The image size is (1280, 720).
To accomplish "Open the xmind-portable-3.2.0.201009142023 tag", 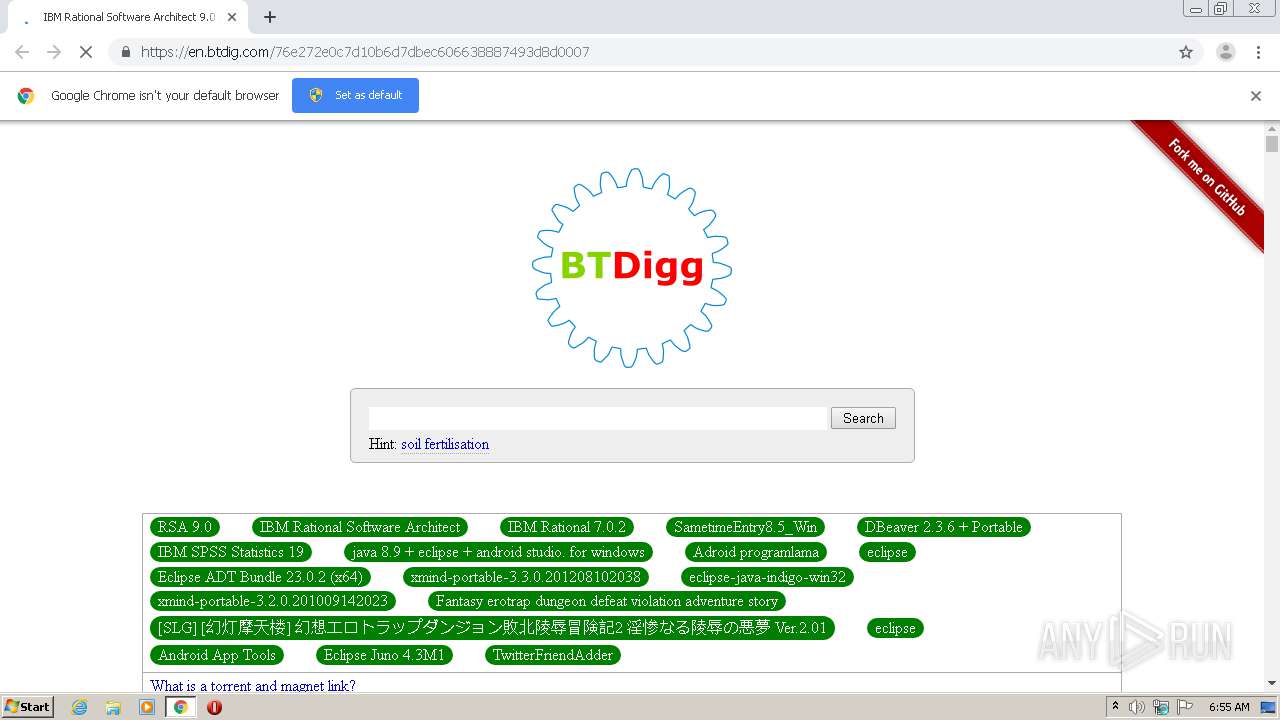I will (x=273, y=601).
